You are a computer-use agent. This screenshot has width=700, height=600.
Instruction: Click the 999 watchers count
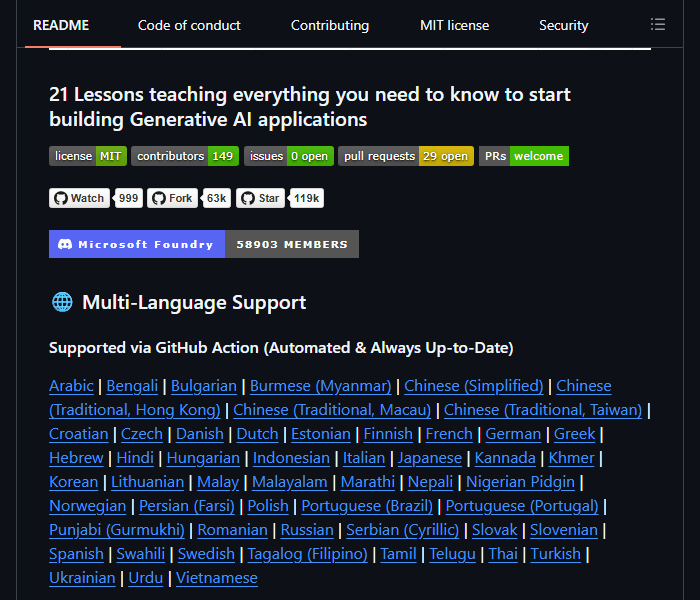129,198
